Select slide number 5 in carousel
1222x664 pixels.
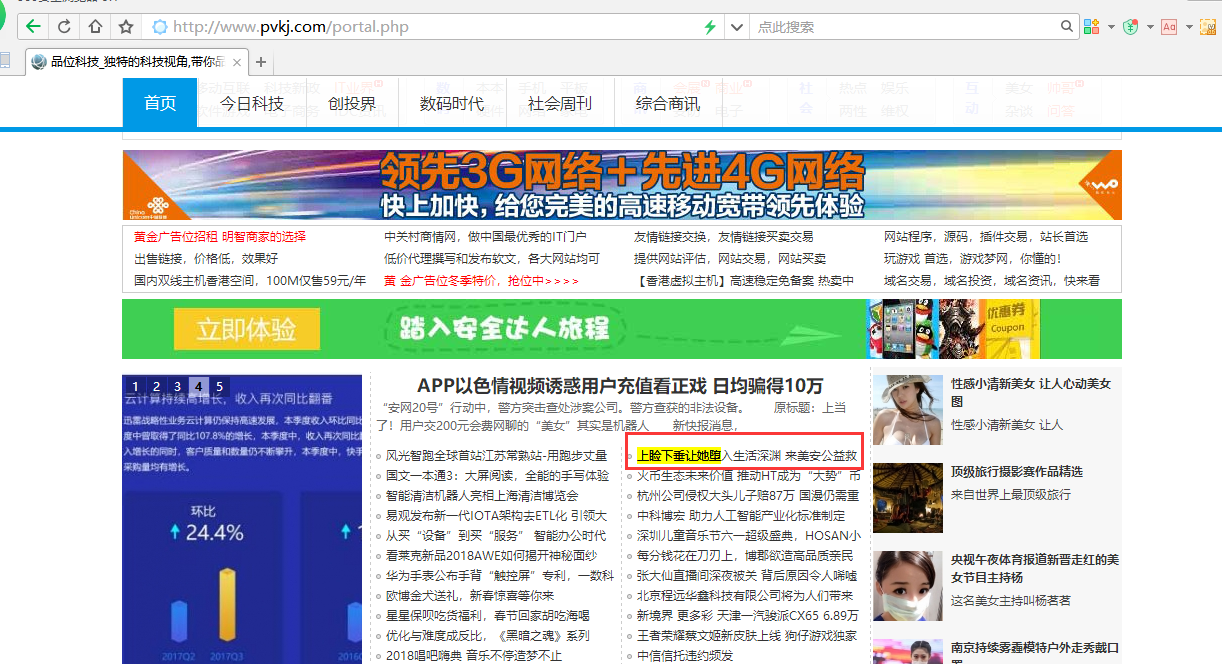point(220,386)
